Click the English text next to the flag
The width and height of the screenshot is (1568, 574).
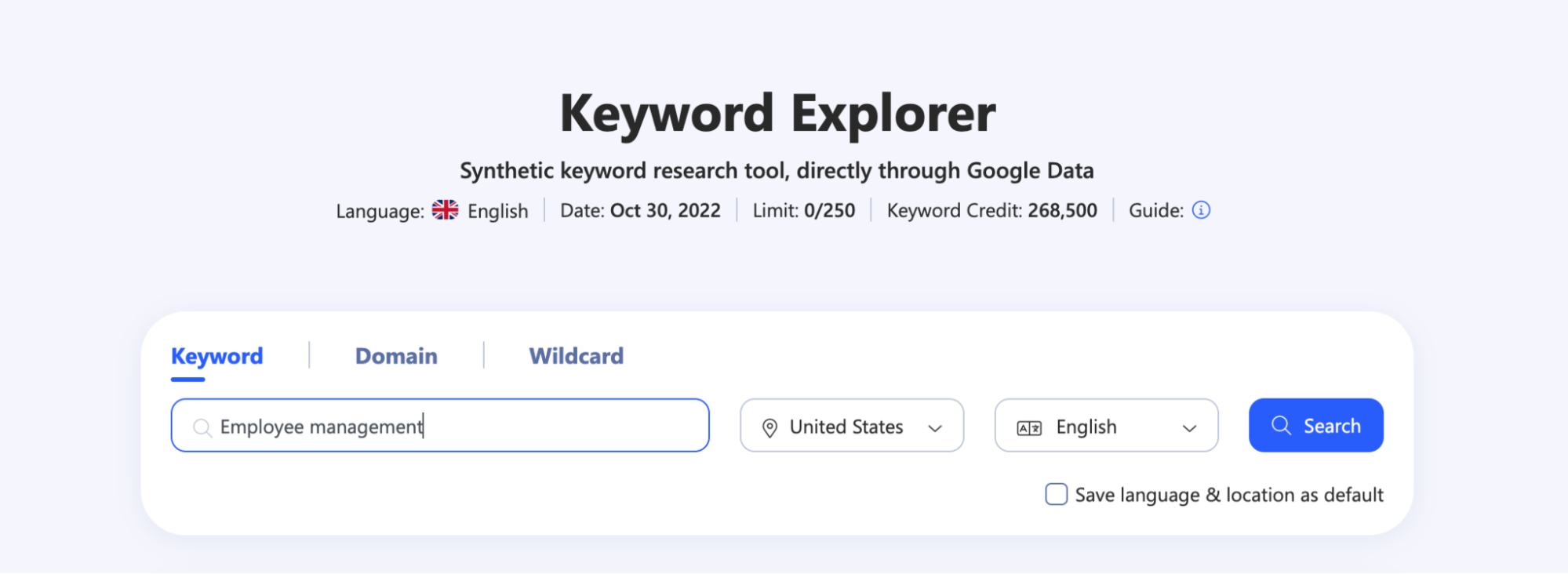pyautogui.click(x=498, y=211)
